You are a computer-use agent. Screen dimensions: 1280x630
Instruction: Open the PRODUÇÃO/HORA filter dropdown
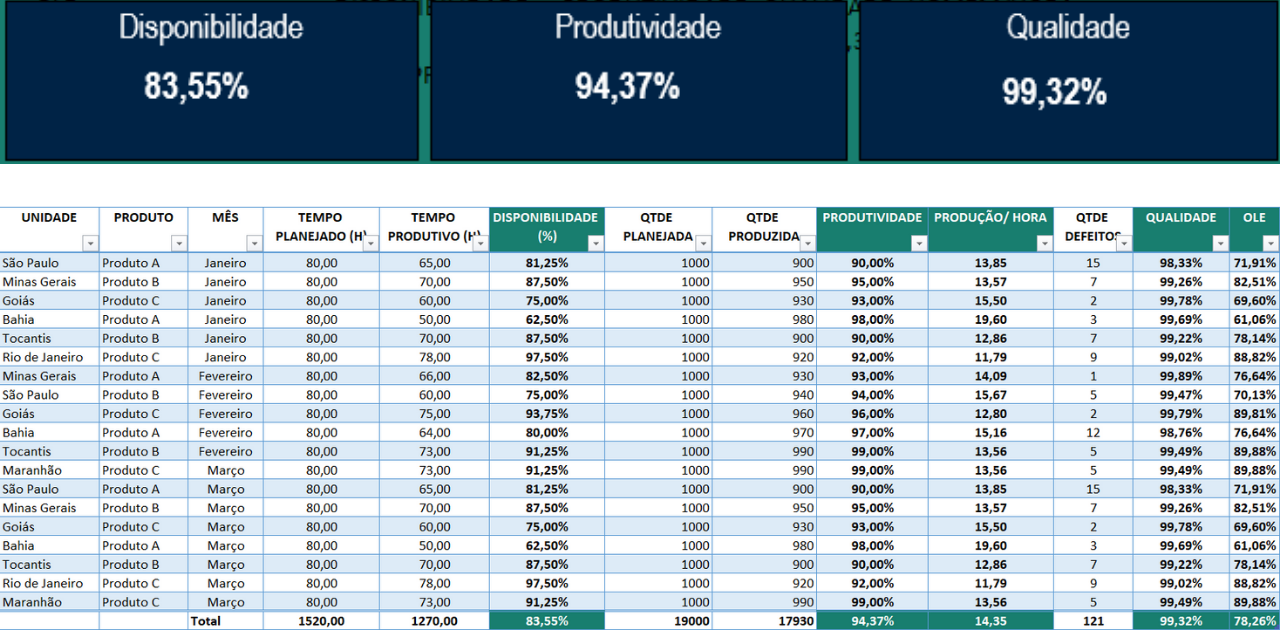1043,243
